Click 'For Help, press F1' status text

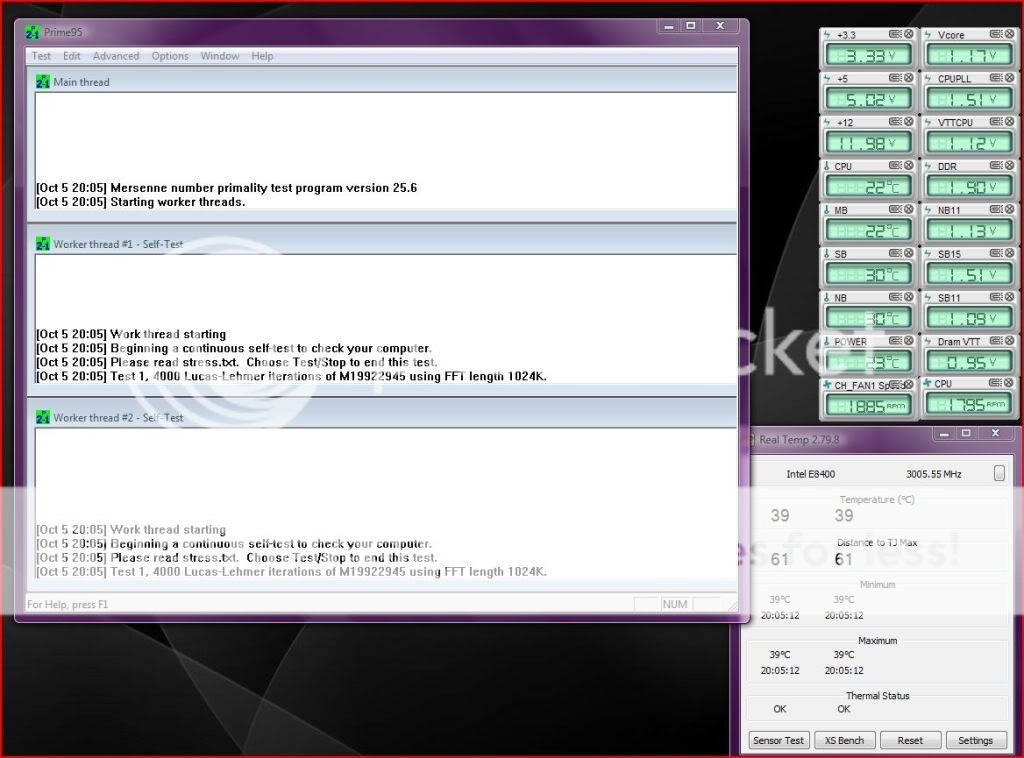(x=67, y=605)
